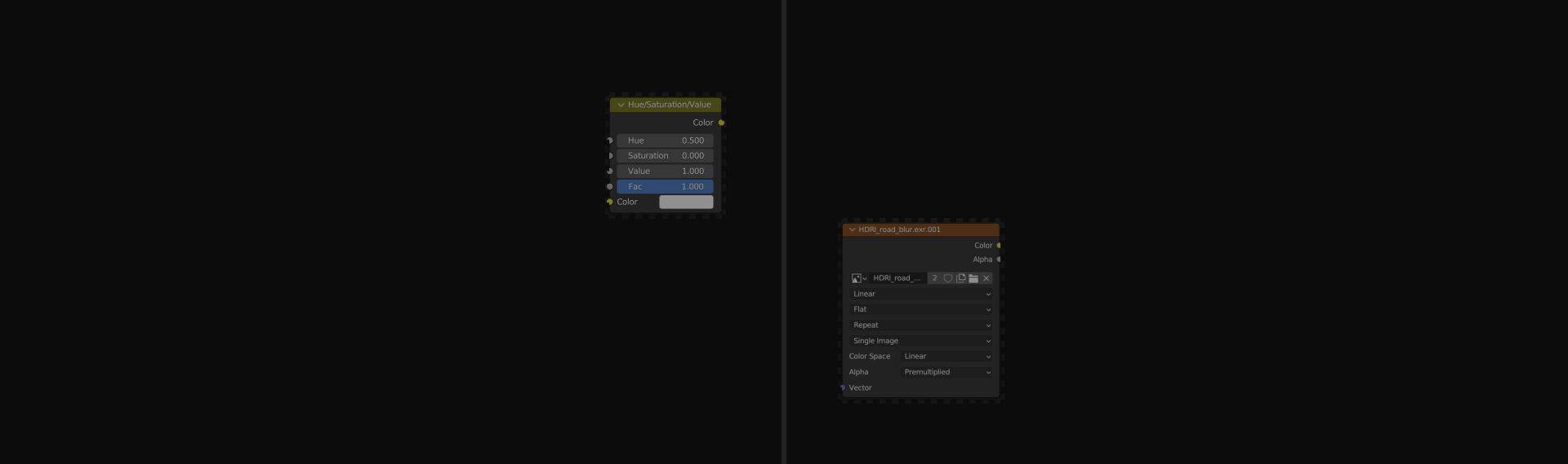Open the Single Image source dropdown

coord(920,341)
